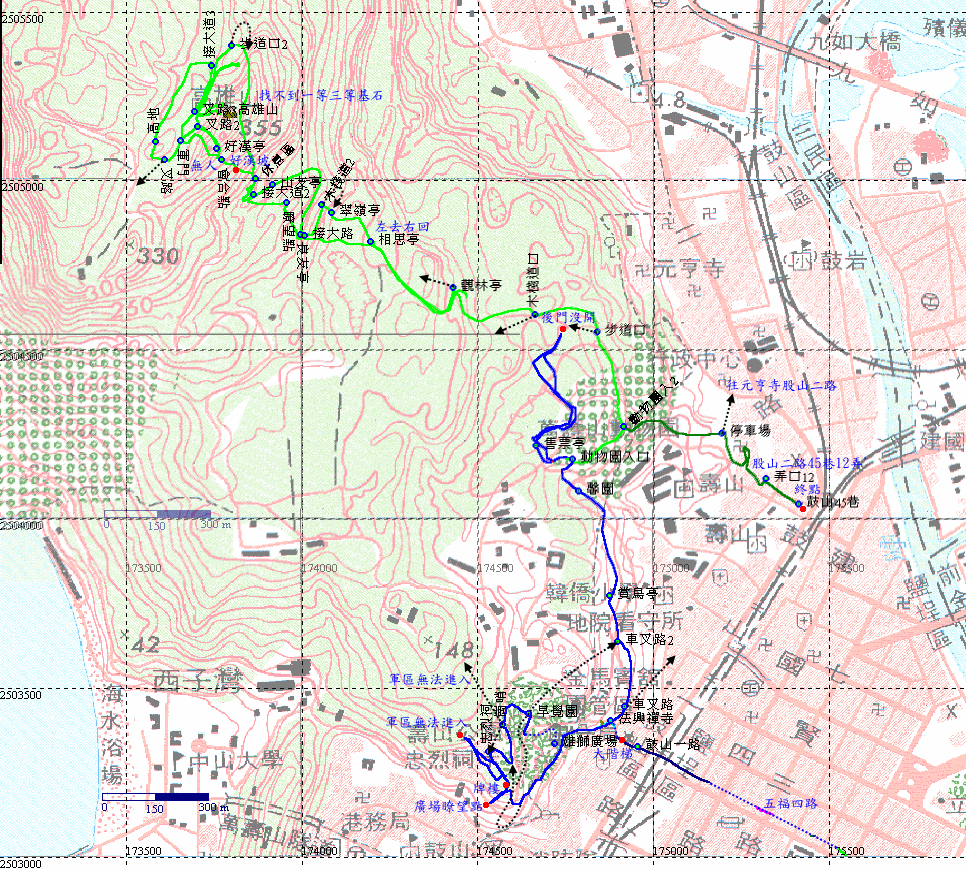
Task: Click the 停車場 parking waypoint
Action: [722, 433]
